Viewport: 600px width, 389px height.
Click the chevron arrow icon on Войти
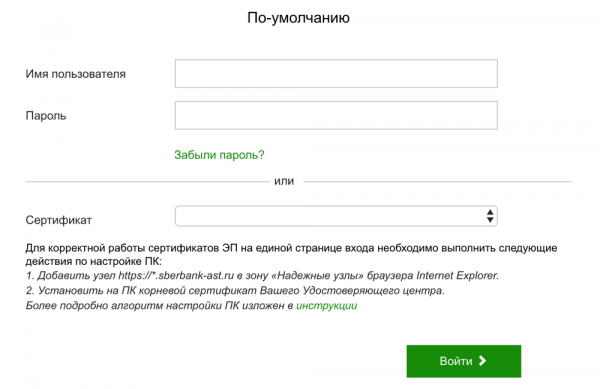(482, 361)
